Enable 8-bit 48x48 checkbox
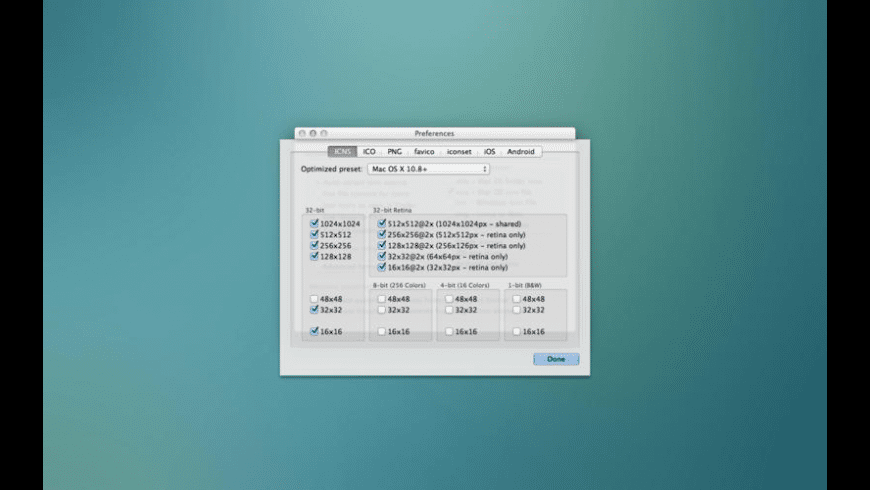The image size is (870, 490). coord(382,299)
